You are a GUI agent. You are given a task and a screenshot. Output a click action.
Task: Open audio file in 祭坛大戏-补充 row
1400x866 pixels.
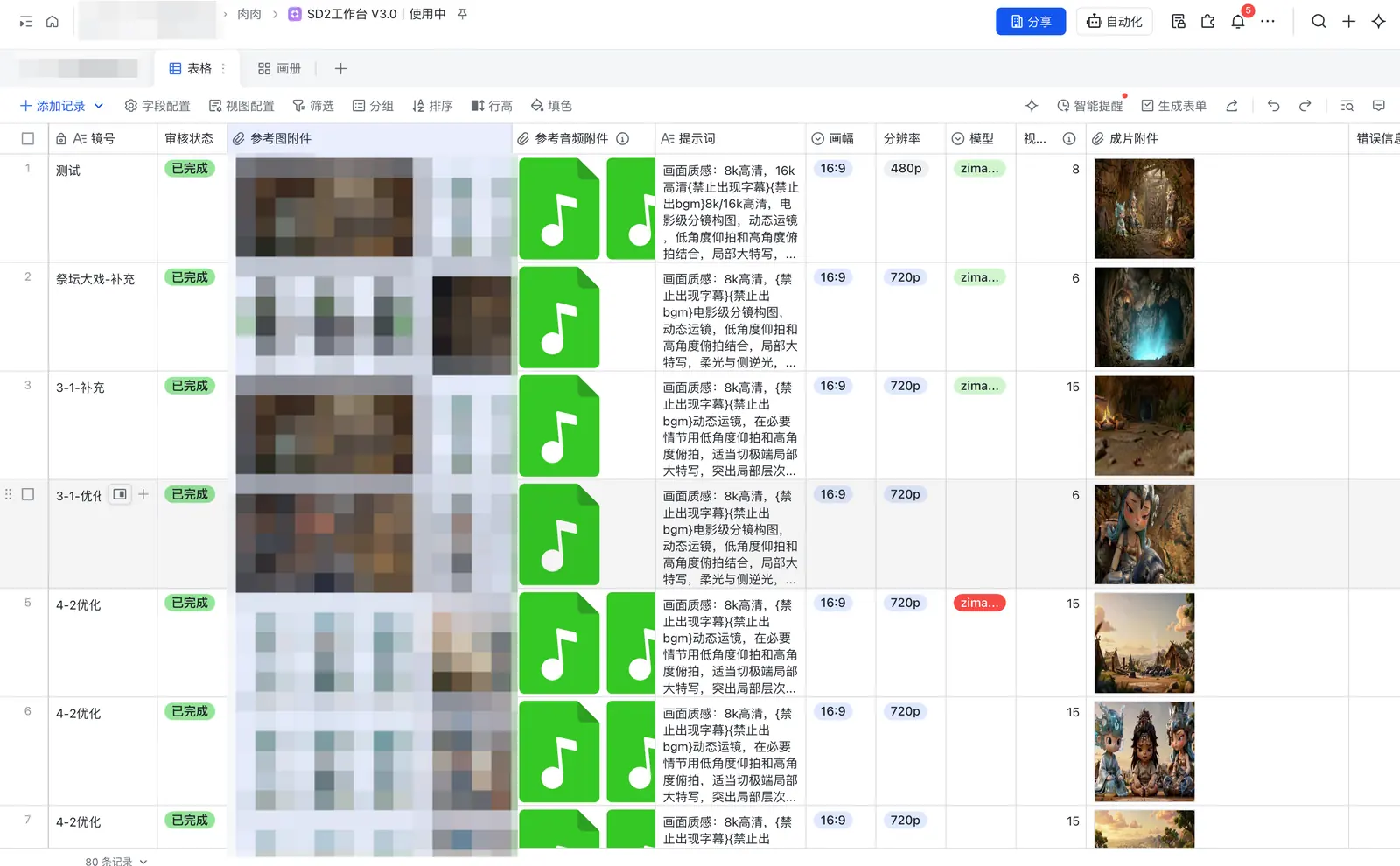click(559, 318)
